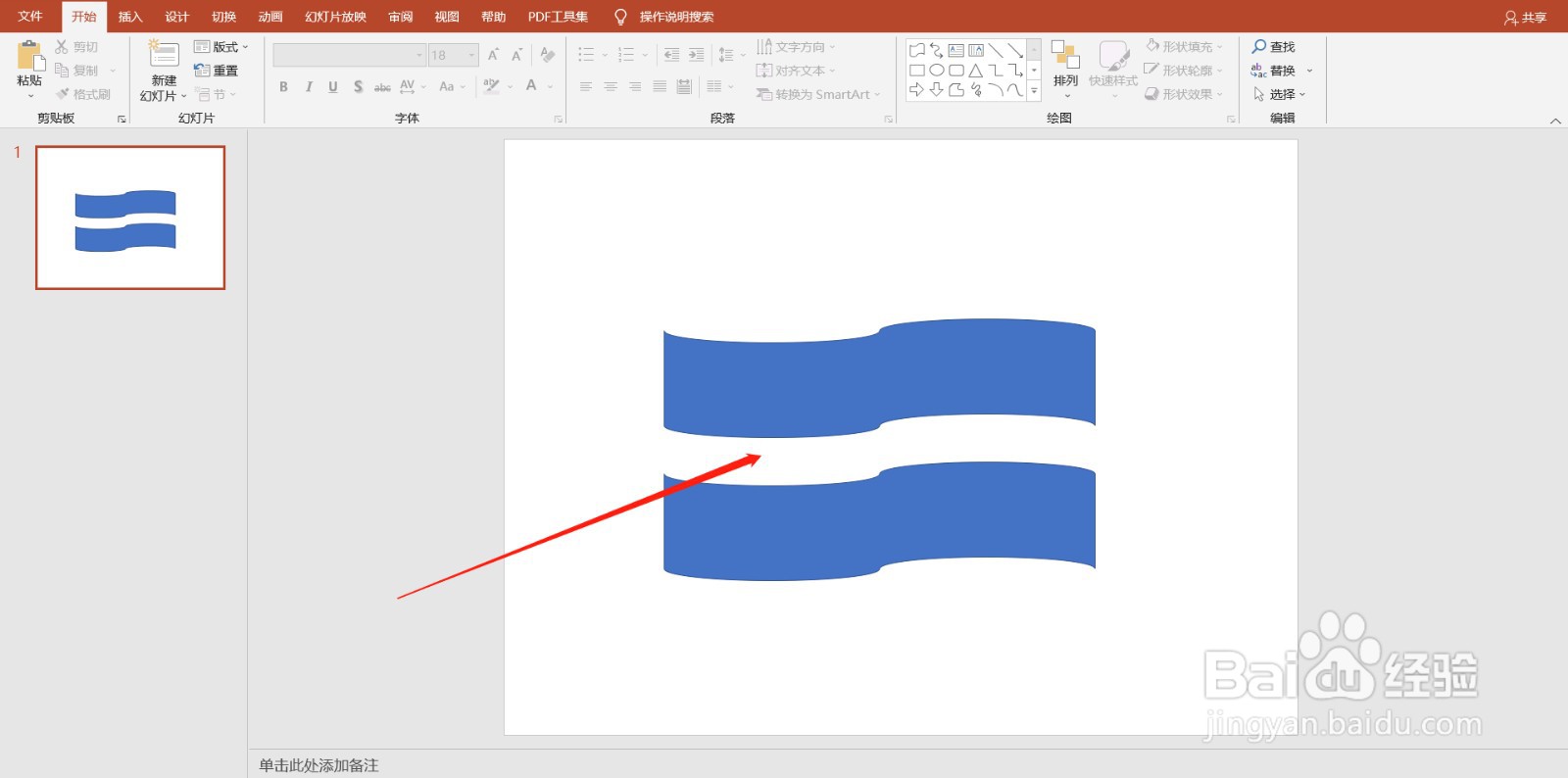
Task: Toggle Italic formatting
Action: click(x=309, y=86)
